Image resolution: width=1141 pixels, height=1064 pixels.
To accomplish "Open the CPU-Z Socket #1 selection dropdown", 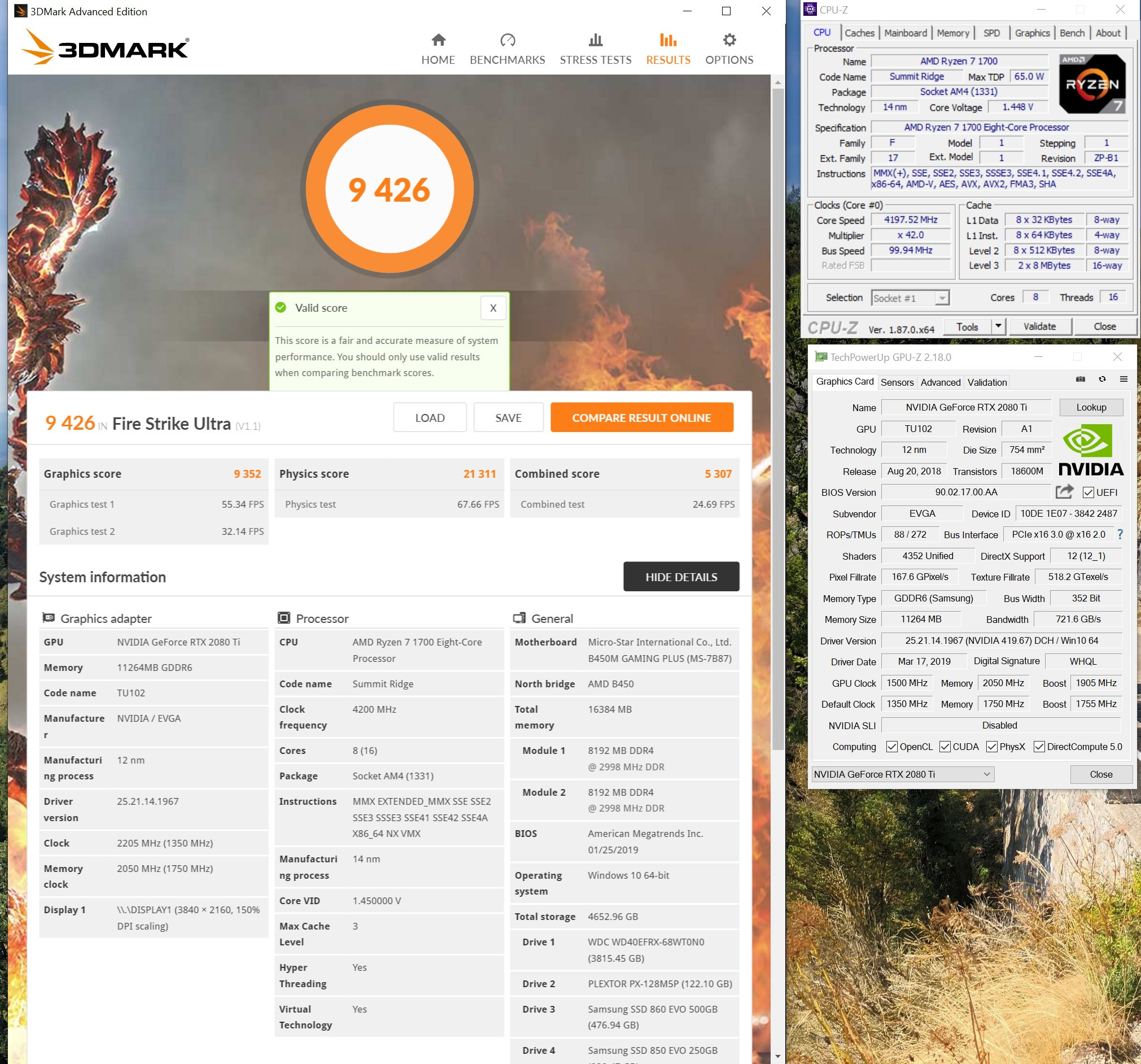I will 910,298.
